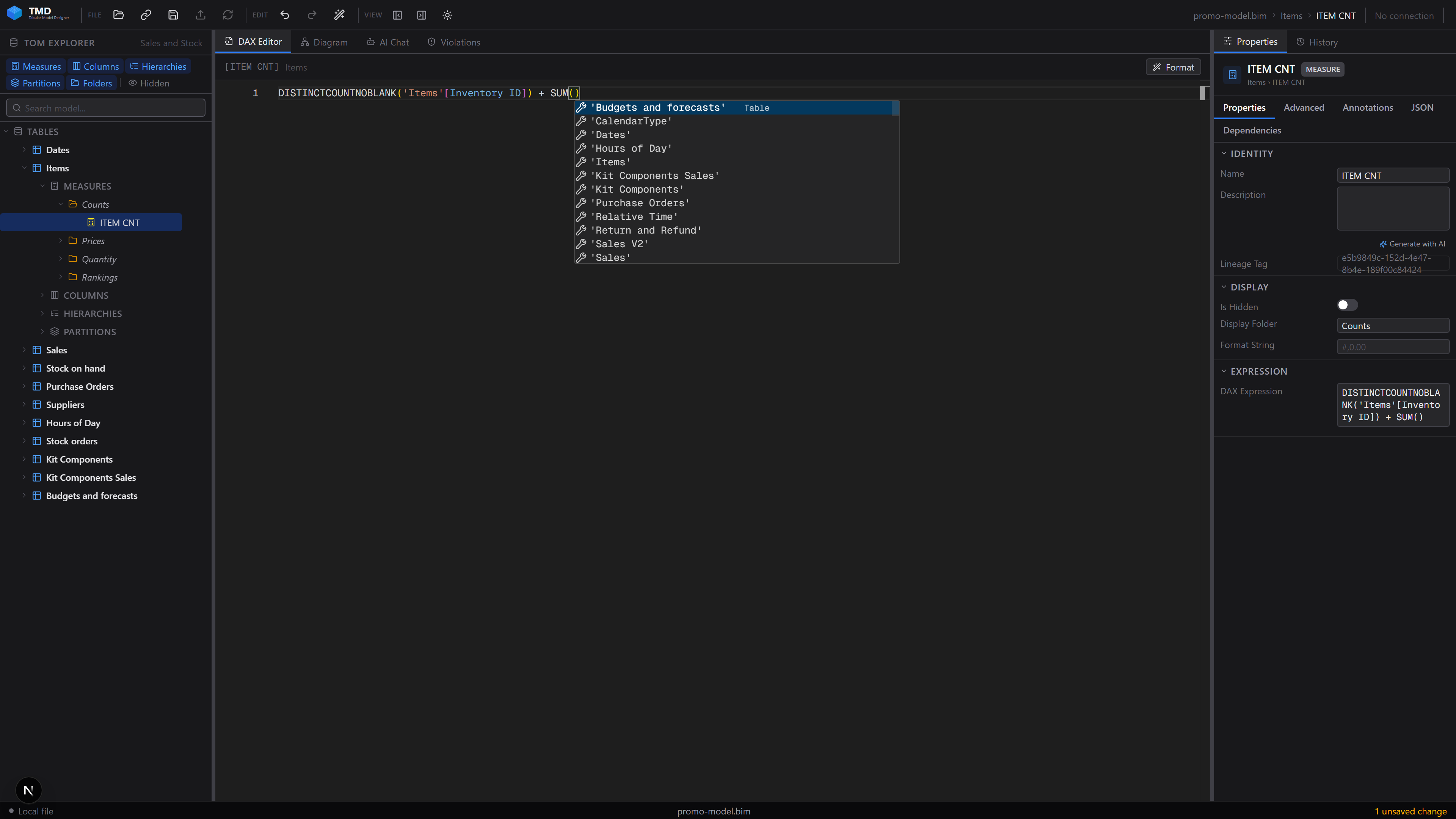The width and height of the screenshot is (1456, 819).
Task: Collapse the EXPRESSION section
Action: [1224, 371]
